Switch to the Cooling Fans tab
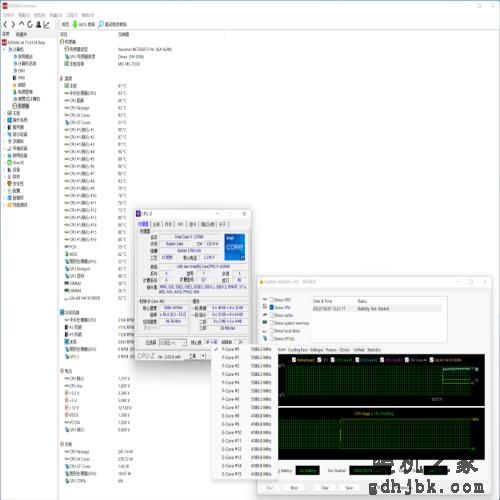500x500 pixels. coord(298,350)
